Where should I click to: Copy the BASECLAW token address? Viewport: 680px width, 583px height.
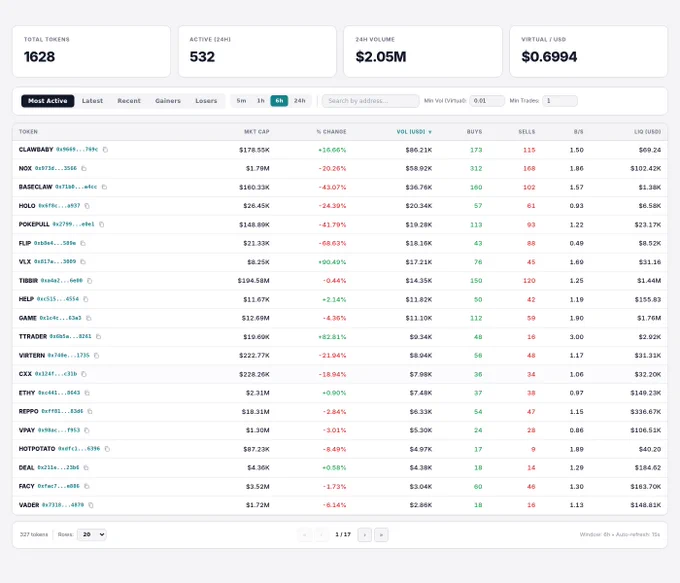104,187
